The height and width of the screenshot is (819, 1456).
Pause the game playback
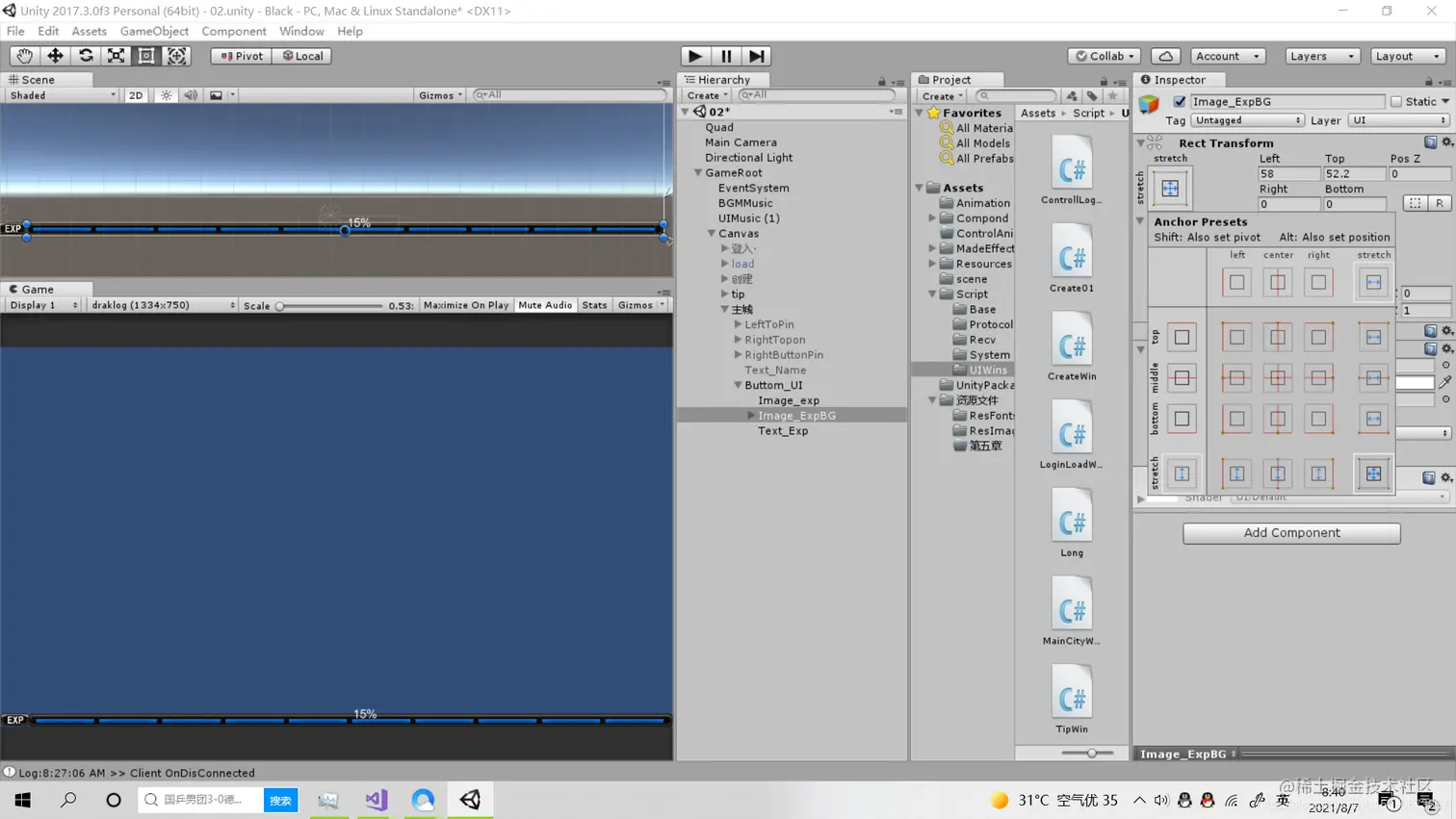click(x=726, y=56)
